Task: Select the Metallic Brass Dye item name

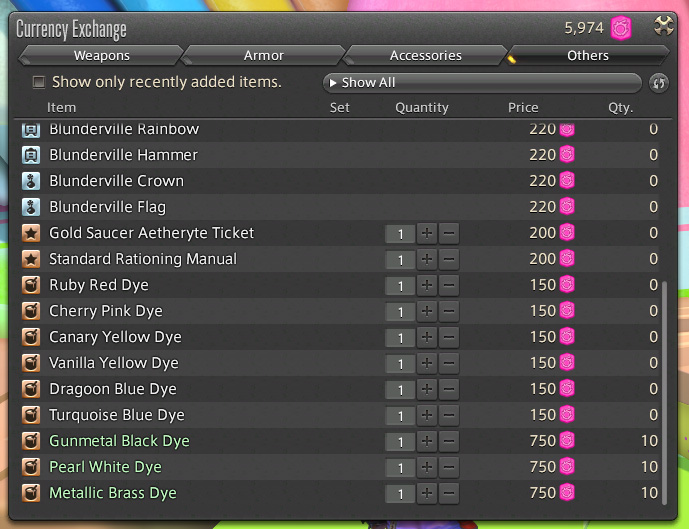Action: (113, 493)
